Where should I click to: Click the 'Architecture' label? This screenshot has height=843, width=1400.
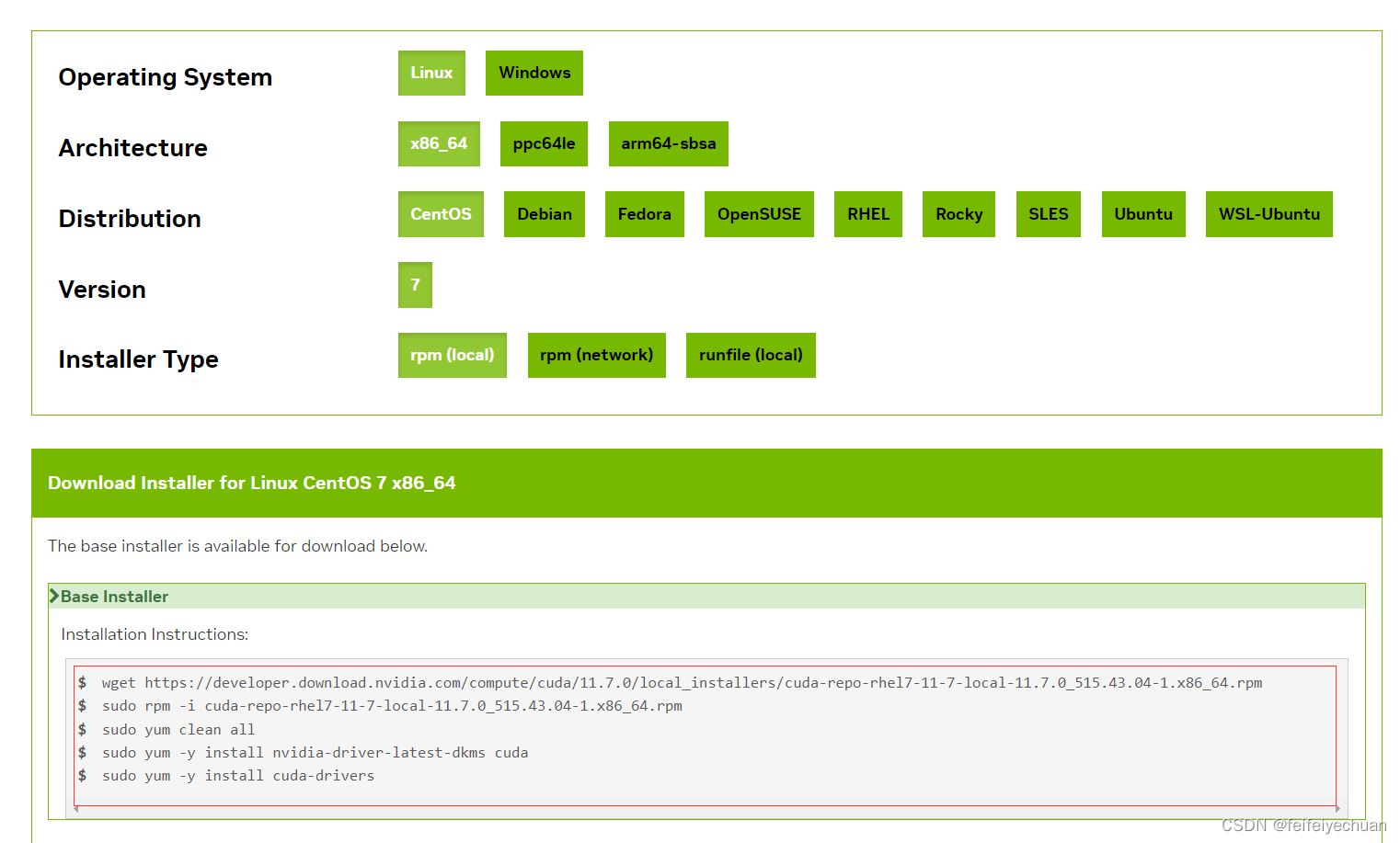[x=133, y=148]
